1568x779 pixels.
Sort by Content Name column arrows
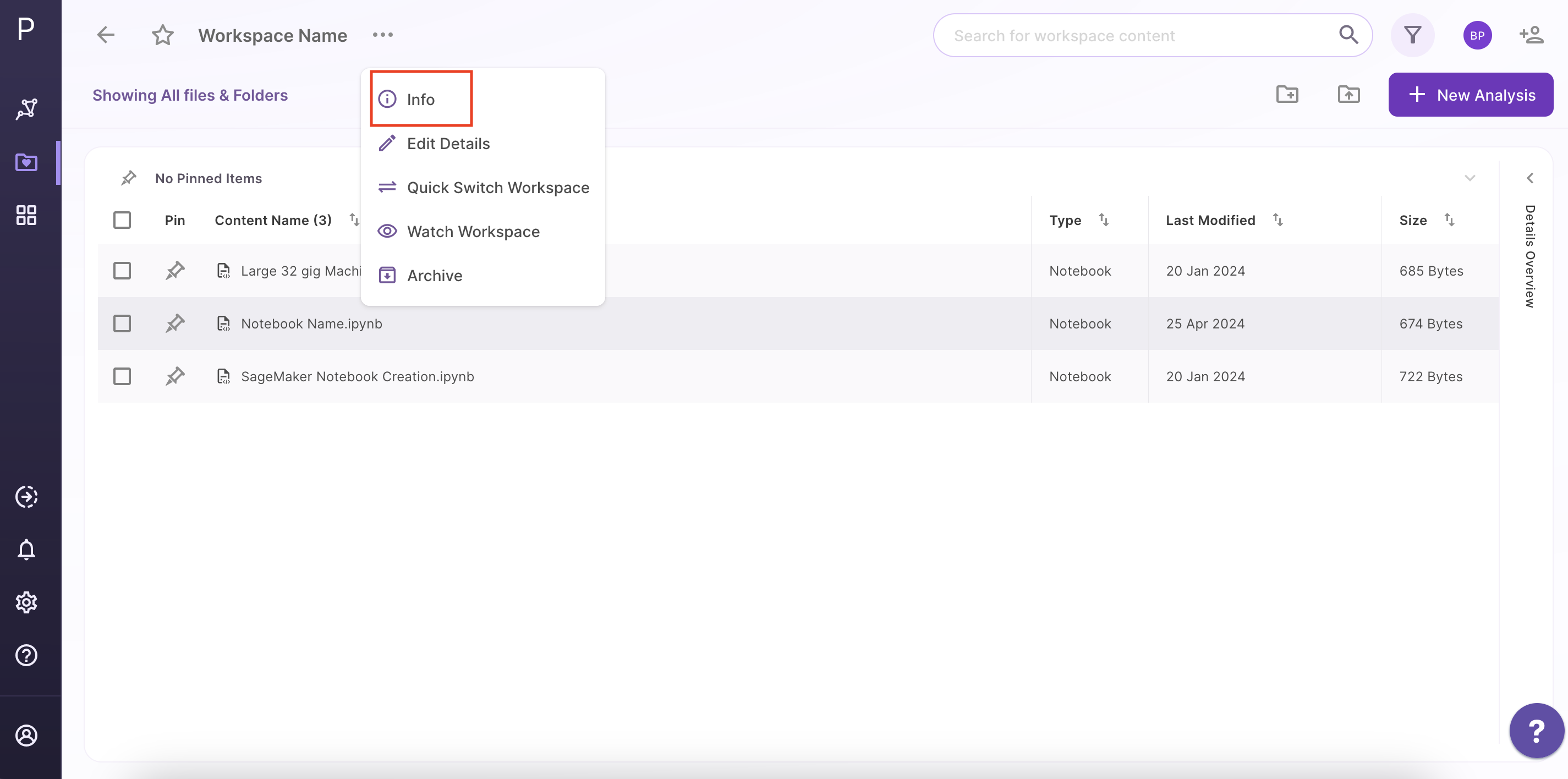(x=354, y=219)
